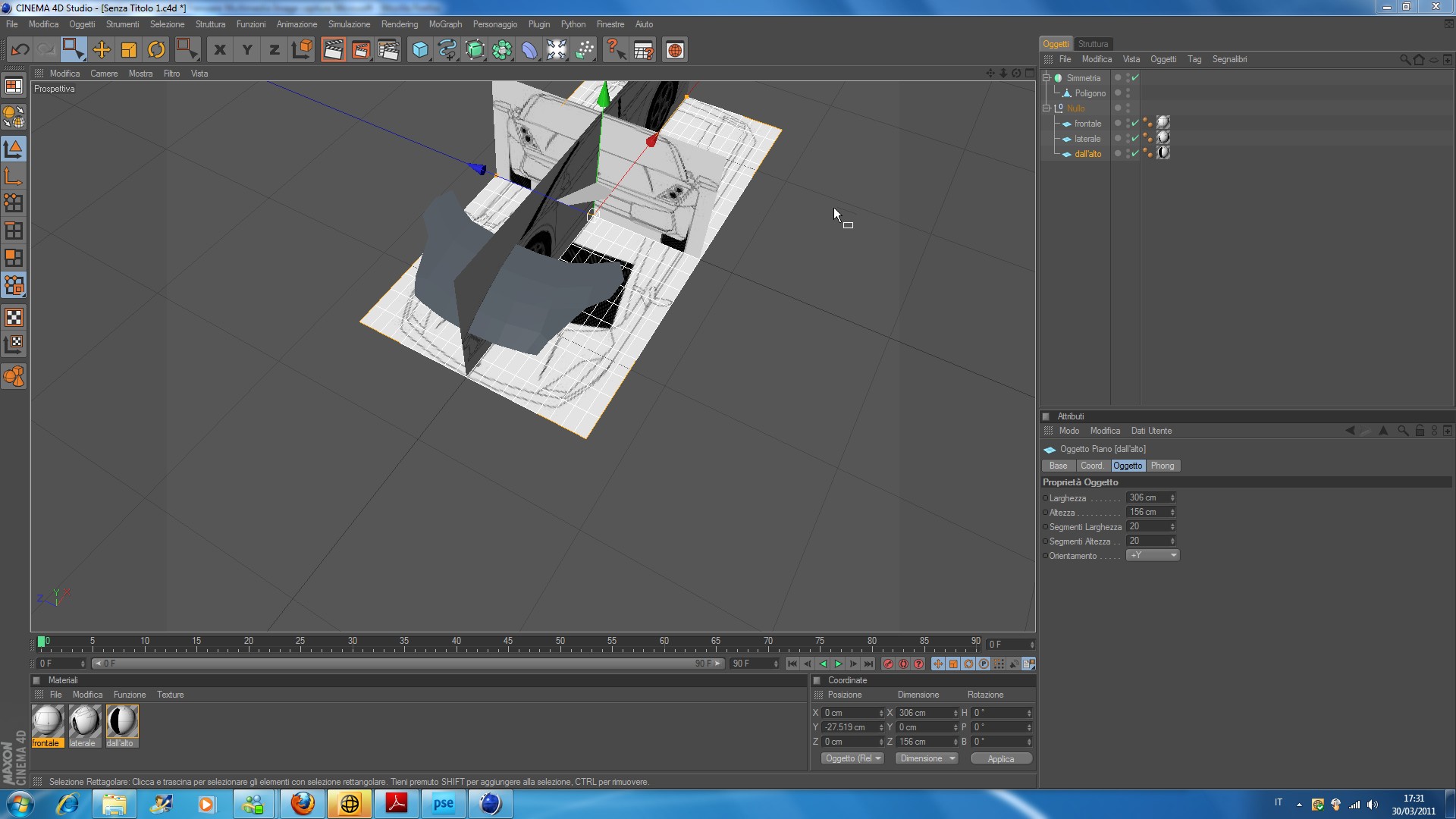This screenshot has height=819, width=1456.
Task: Open the Dimensione dropdown in Coordinate panel
Action: pos(927,758)
